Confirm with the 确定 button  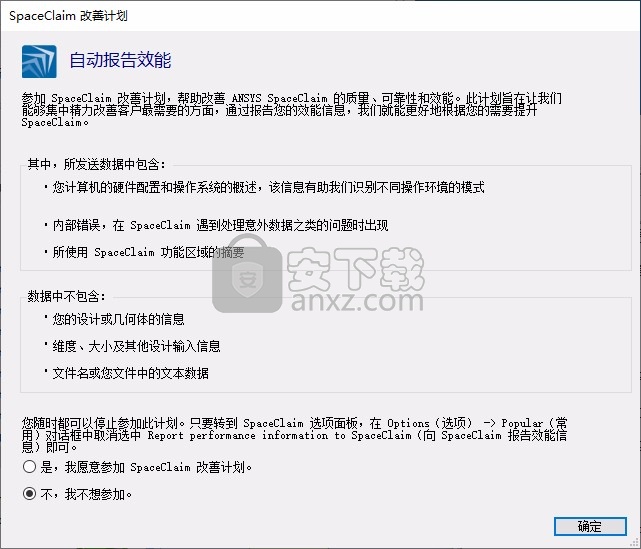(590, 526)
